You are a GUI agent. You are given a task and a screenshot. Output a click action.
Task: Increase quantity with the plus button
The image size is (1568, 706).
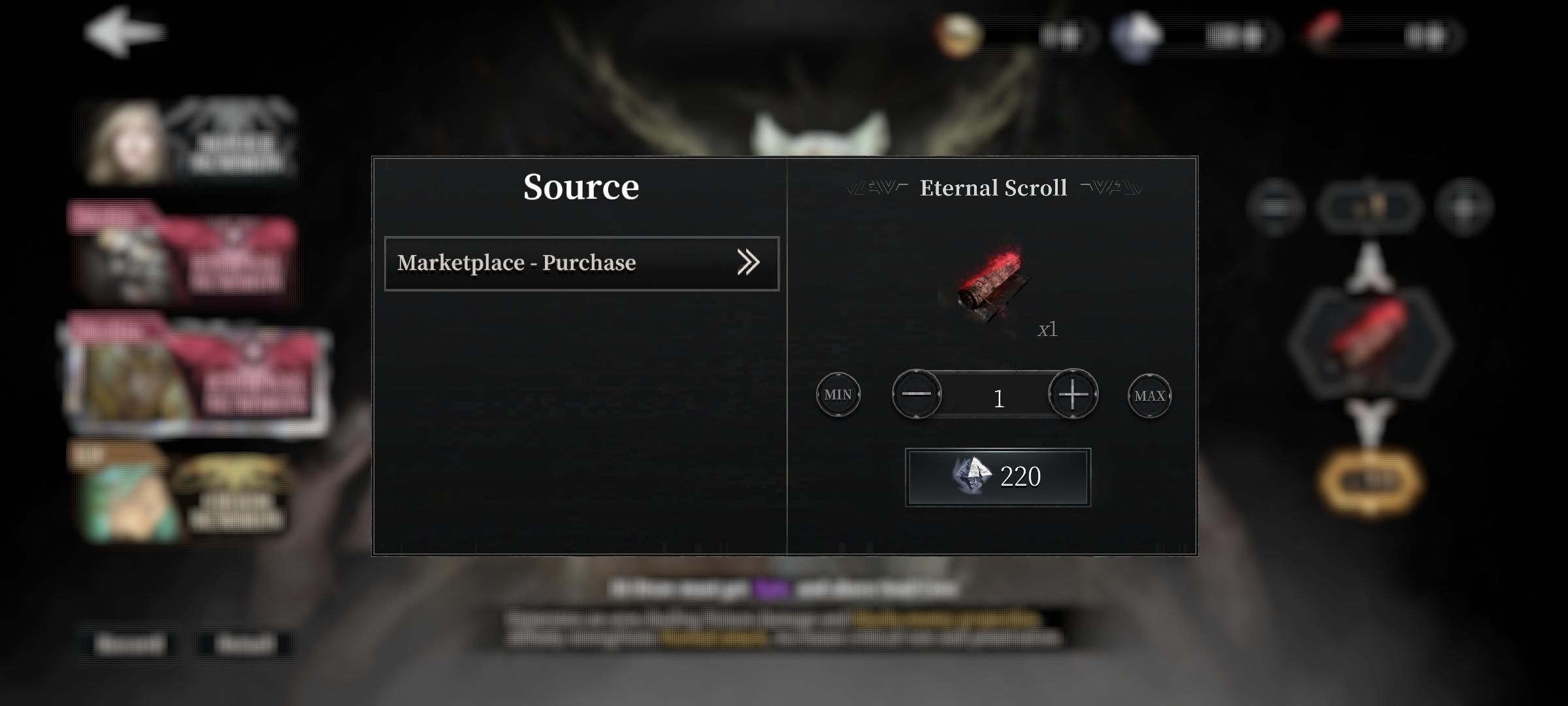click(1073, 394)
